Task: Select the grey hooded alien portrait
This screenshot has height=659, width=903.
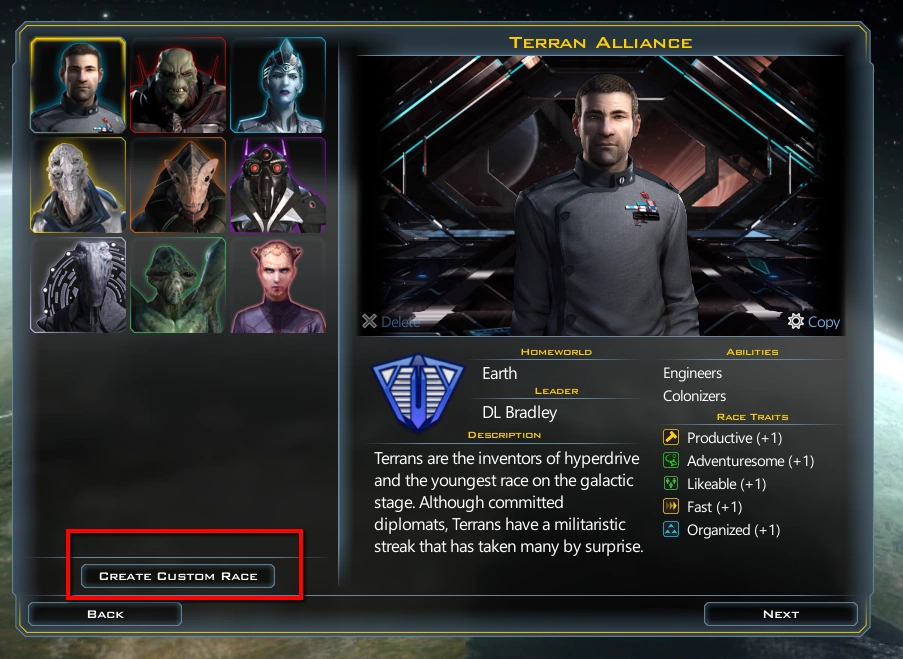Action: (78, 285)
